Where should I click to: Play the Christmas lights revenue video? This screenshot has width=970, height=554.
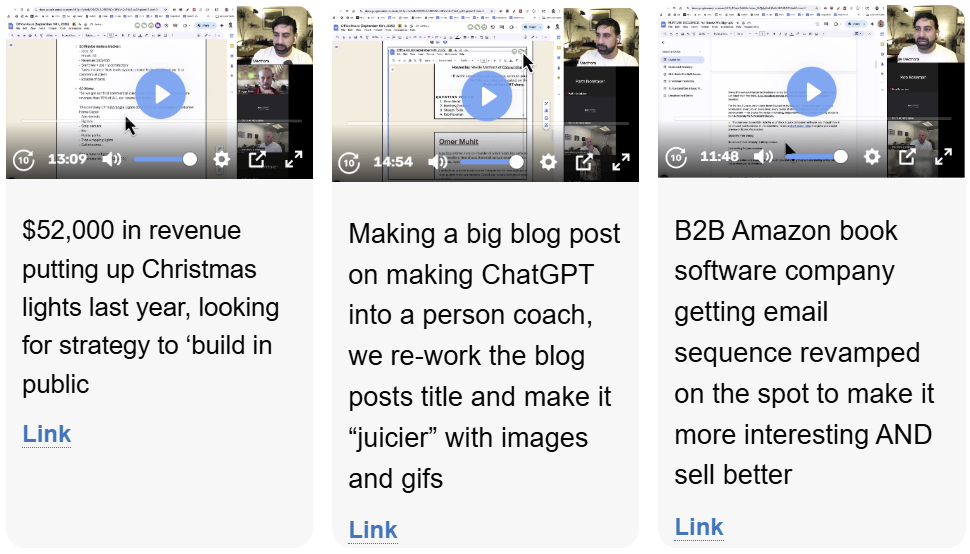point(161,94)
